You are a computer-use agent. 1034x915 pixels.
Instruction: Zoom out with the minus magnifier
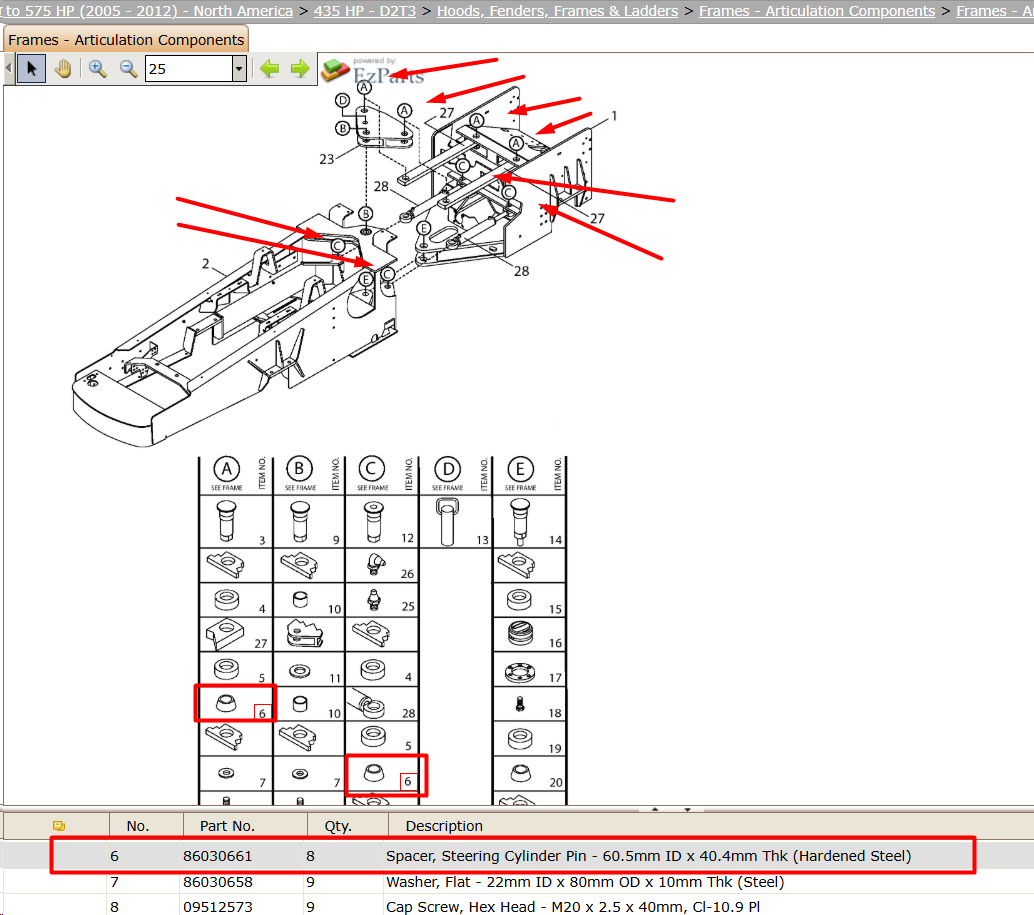click(x=128, y=69)
